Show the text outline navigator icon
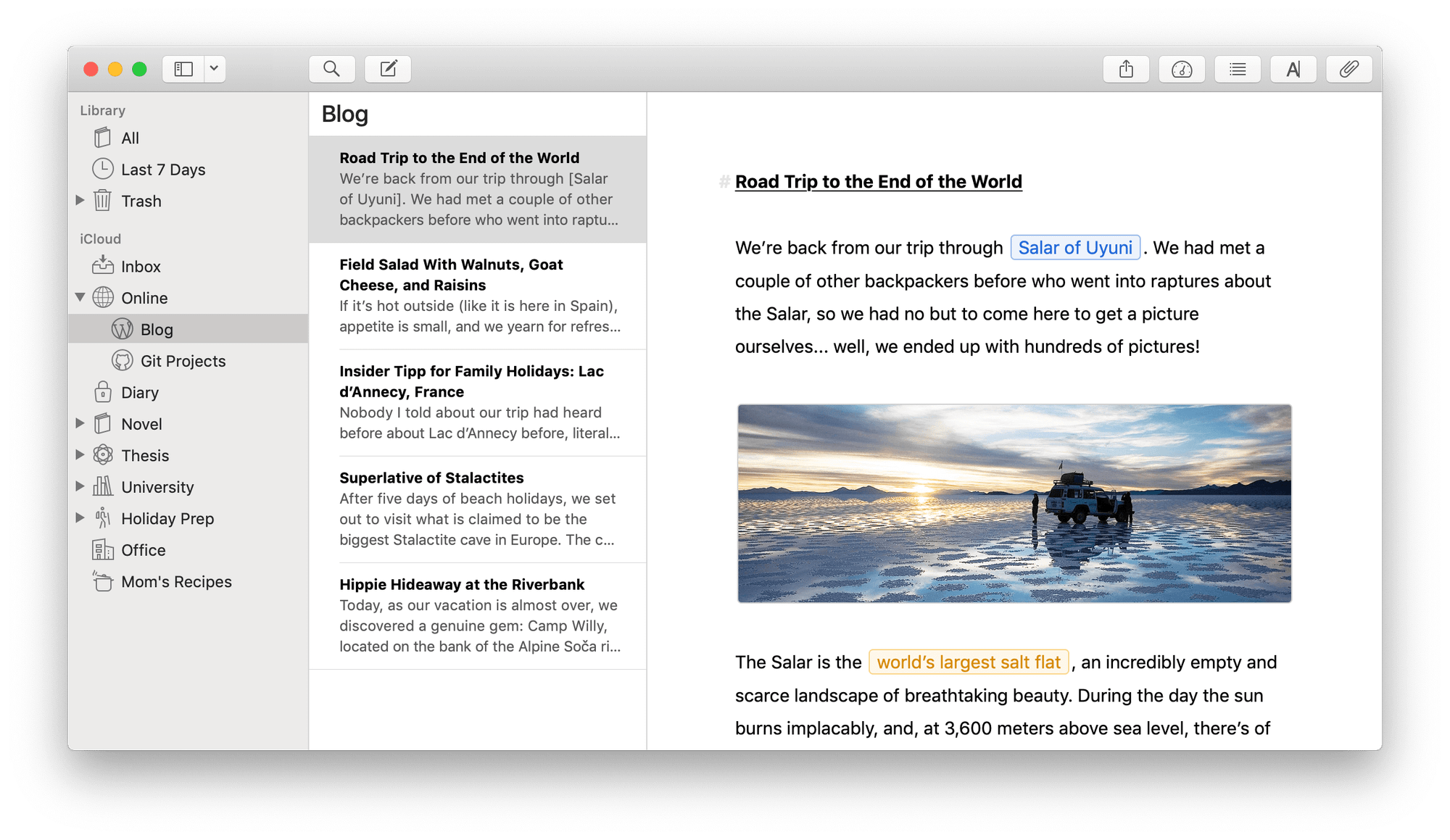Image resolution: width=1450 pixels, height=840 pixels. 1238,68
